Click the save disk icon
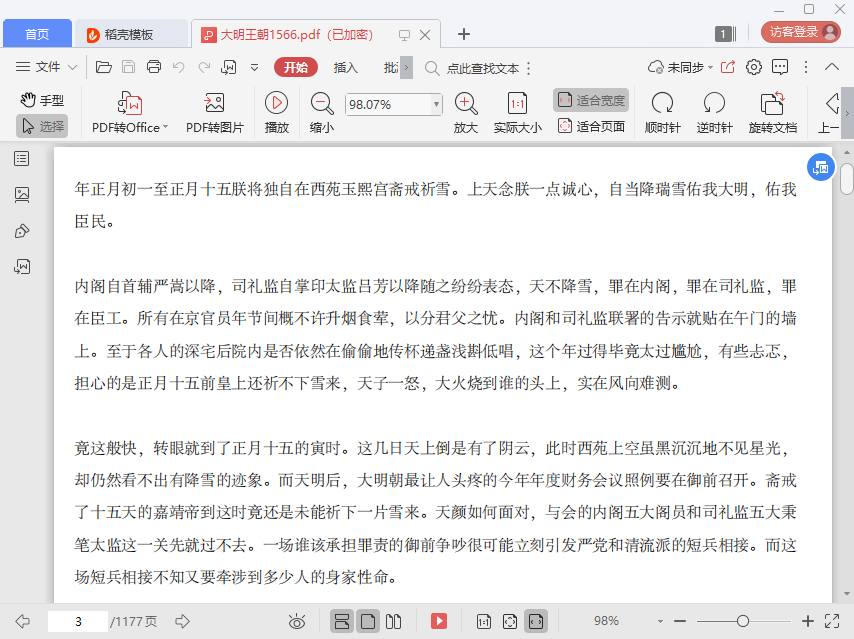Image resolution: width=854 pixels, height=639 pixels. click(129, 67)
